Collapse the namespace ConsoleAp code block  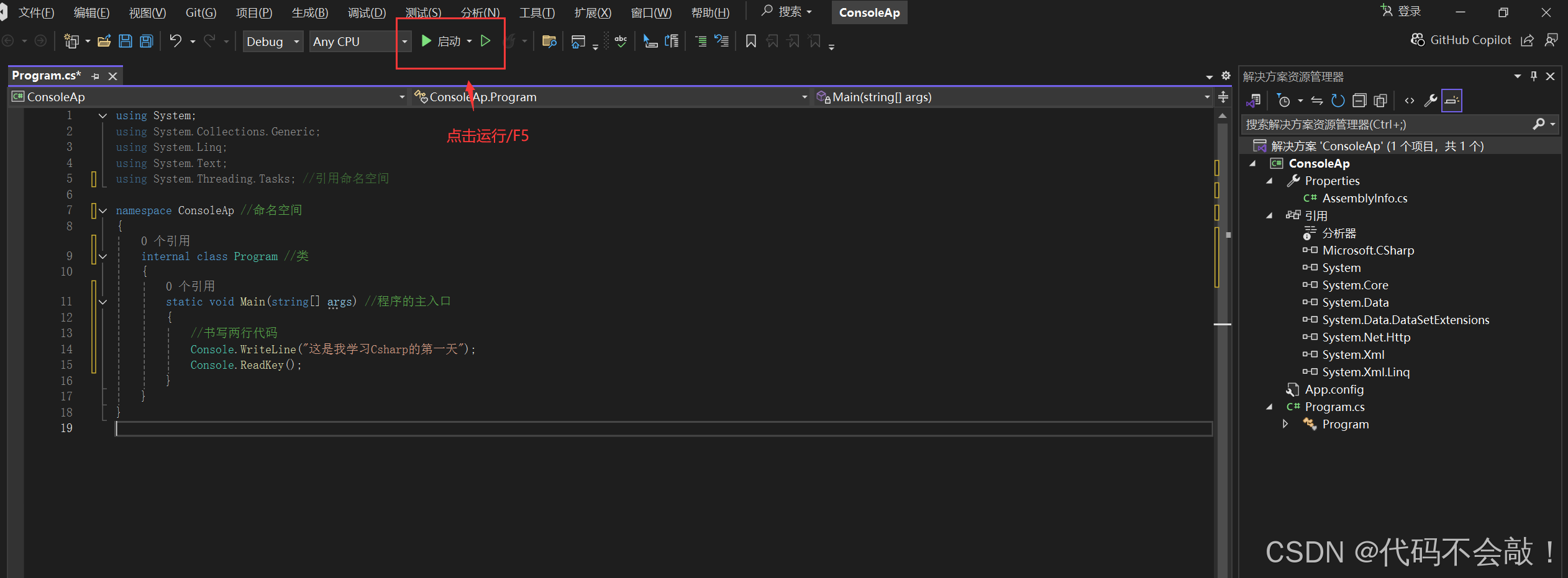click(103, 211)
